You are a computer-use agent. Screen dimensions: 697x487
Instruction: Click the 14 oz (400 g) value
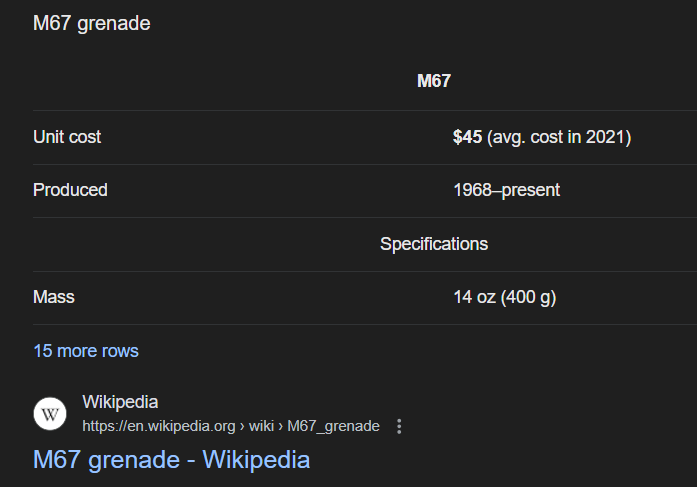504,297
